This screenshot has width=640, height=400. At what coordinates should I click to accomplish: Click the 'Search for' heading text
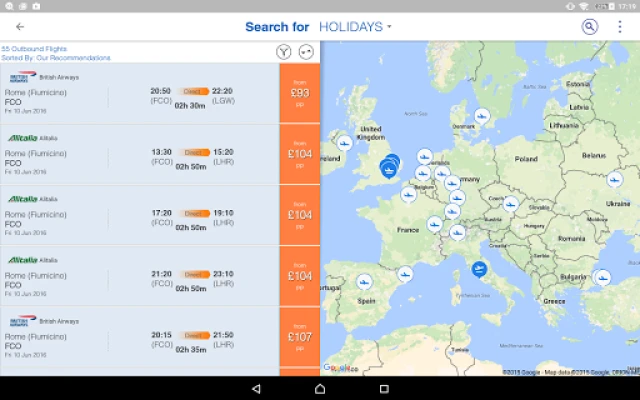(x=277, y=27)
